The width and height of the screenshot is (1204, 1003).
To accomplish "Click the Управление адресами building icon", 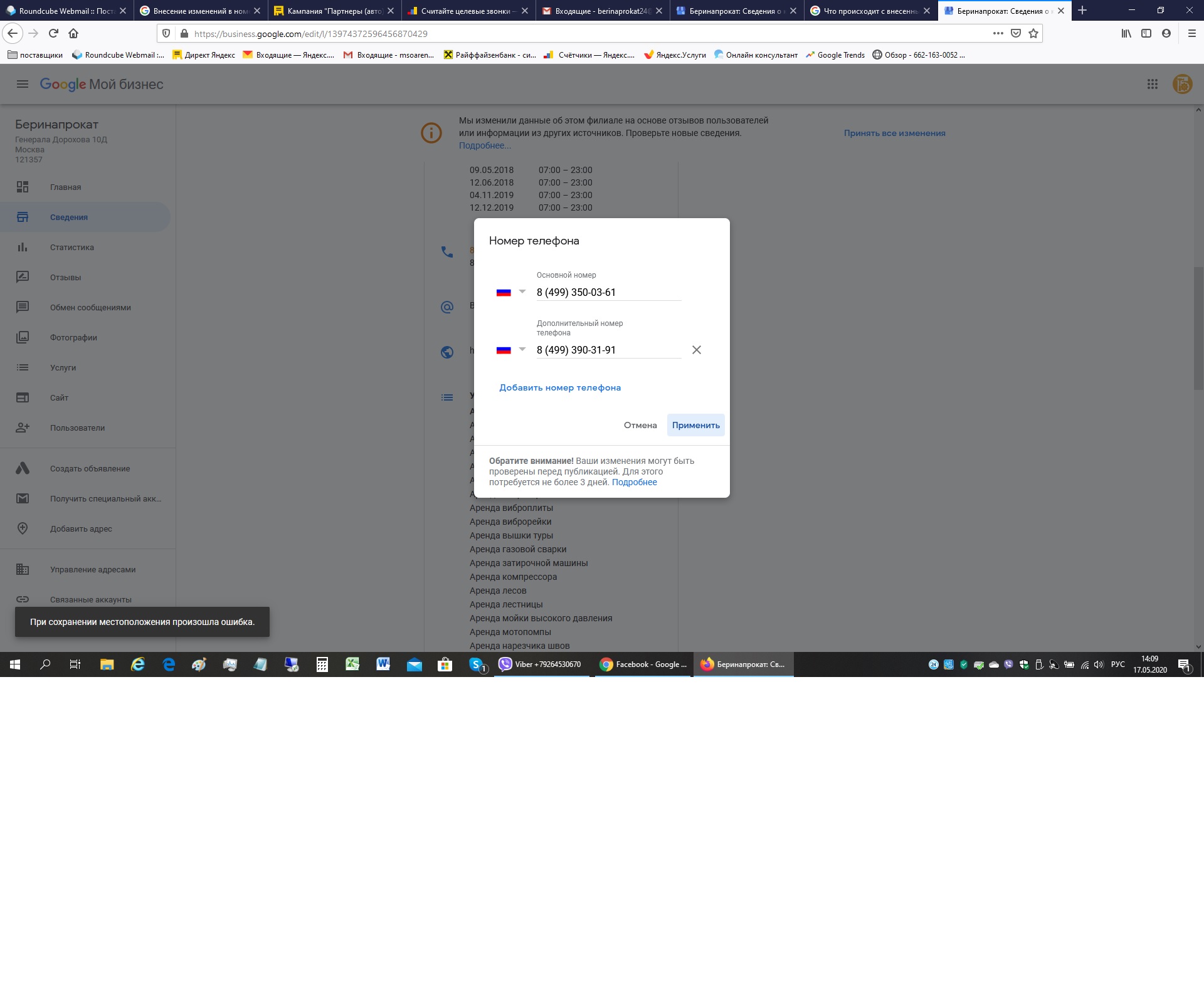I will click(23, 569).
